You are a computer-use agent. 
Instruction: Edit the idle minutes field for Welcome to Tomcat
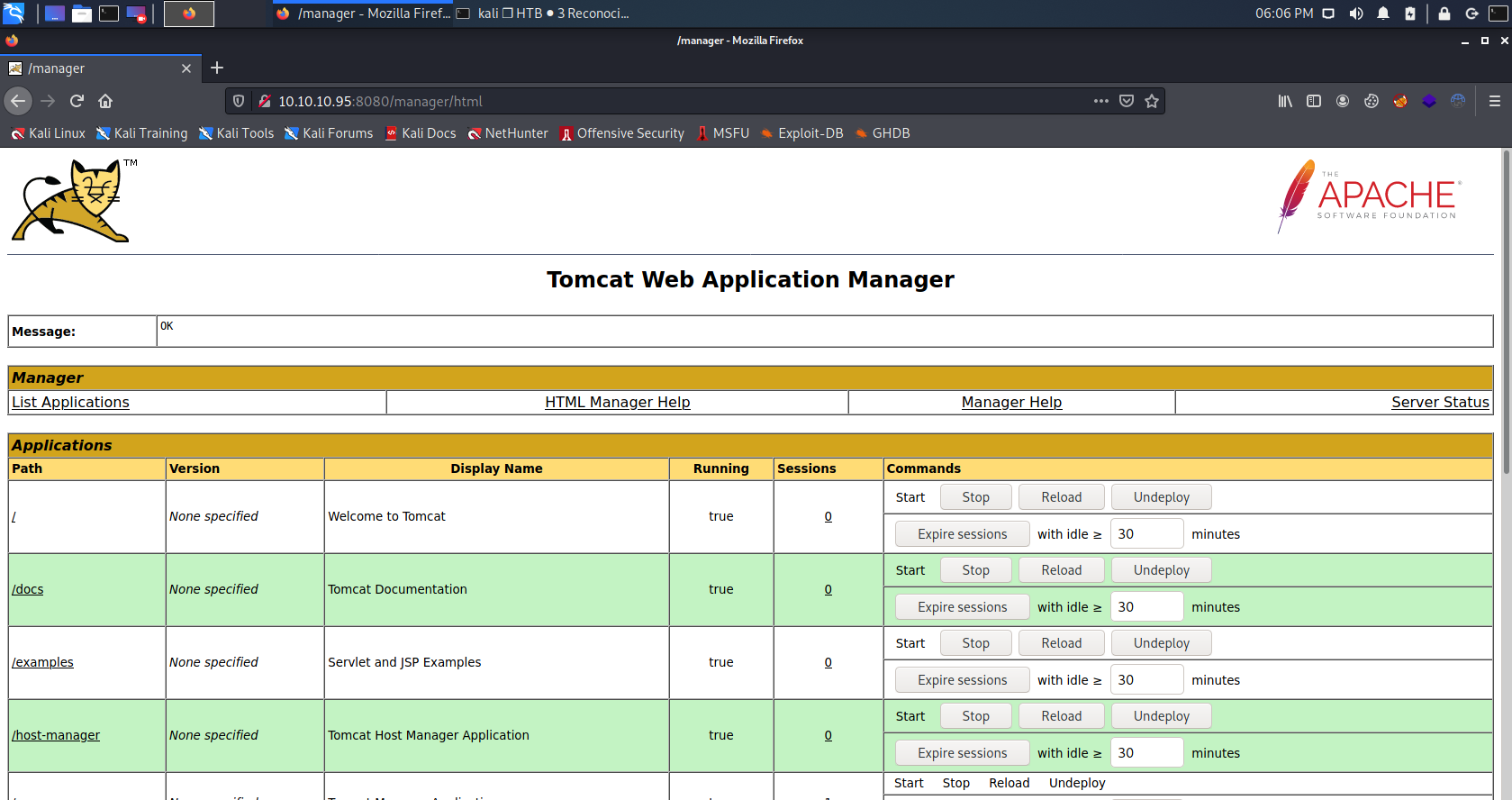[1146, 534]
